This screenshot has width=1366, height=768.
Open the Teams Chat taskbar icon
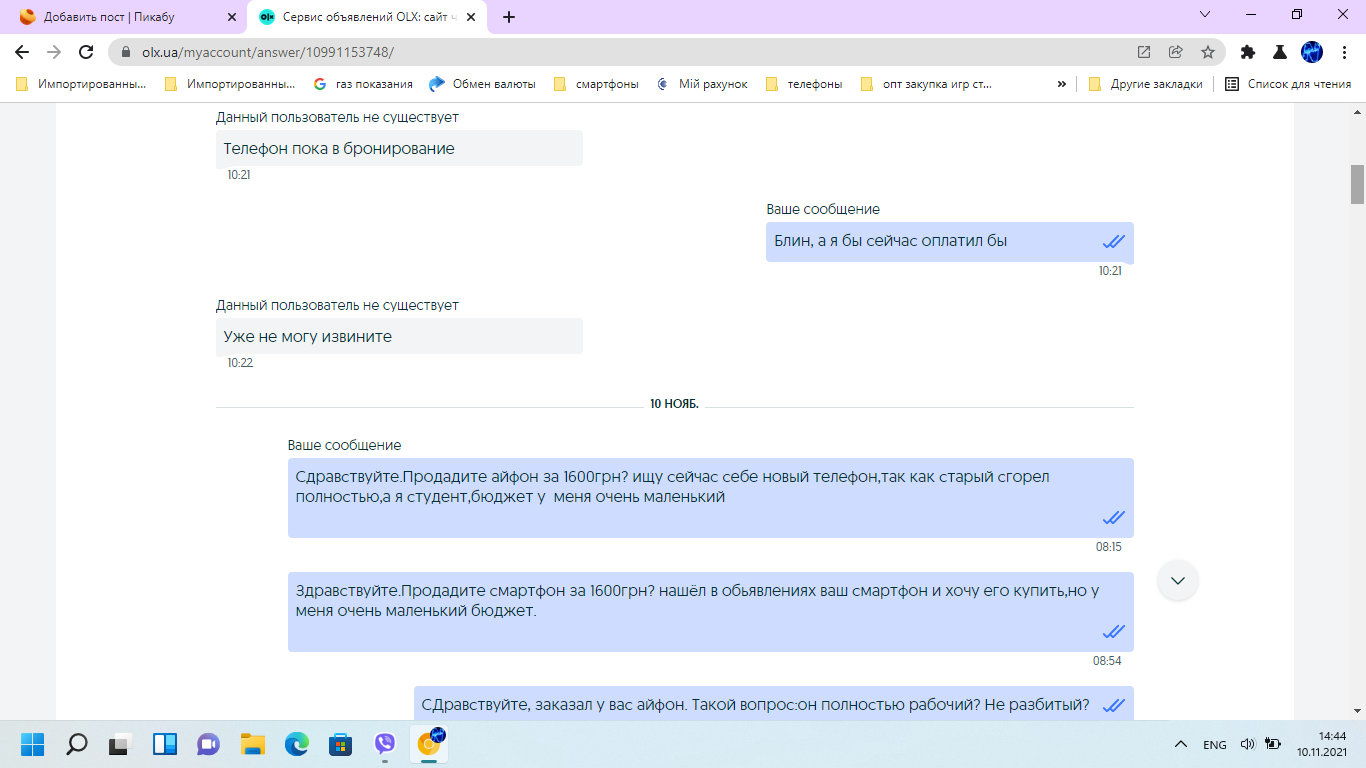[208, 744]
